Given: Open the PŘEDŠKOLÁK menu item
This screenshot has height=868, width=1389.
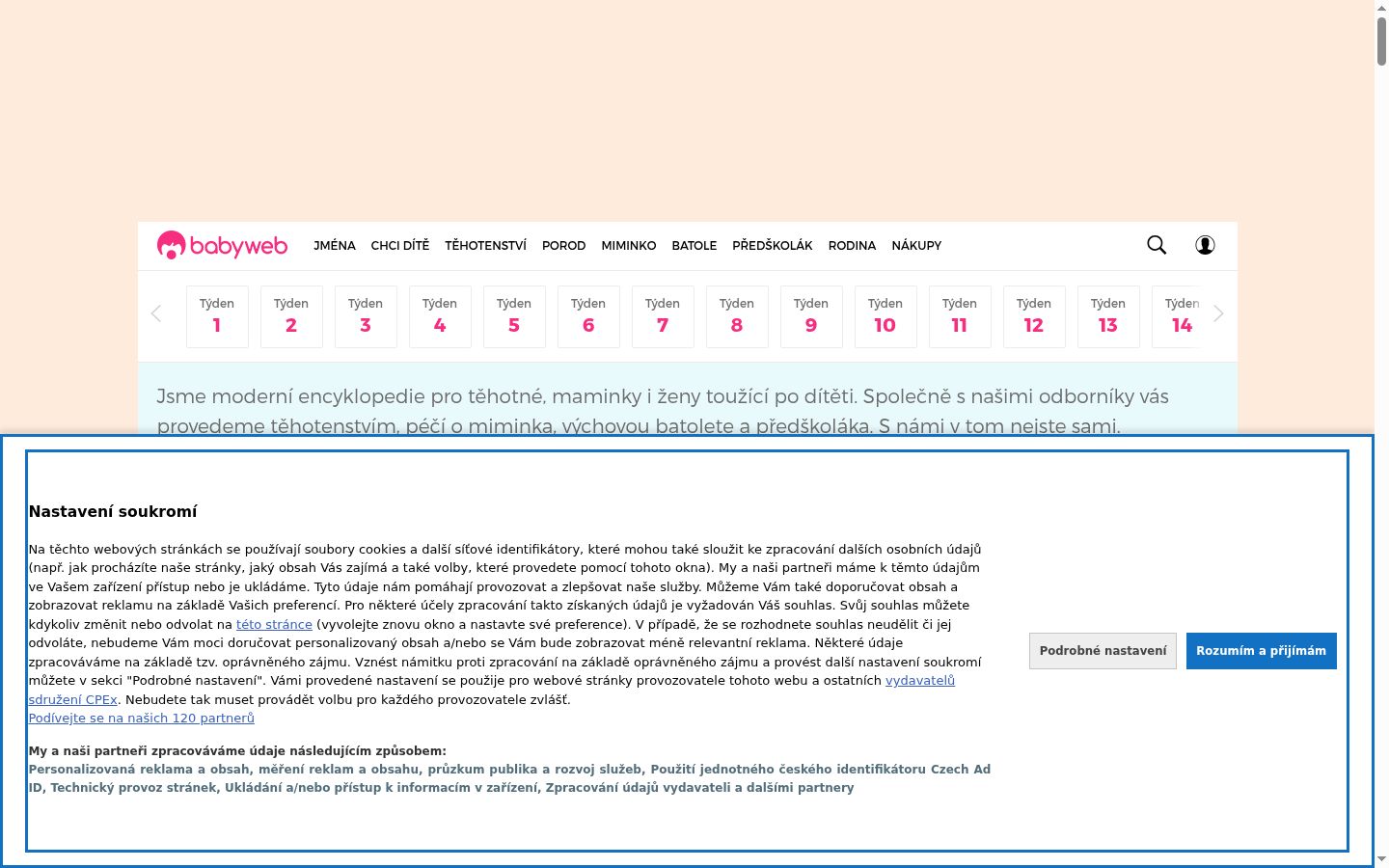Looking at the screenshot, I should point(773,246).
